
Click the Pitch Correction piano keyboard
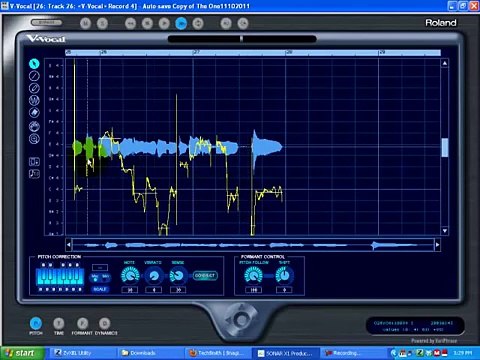(60, 277)
